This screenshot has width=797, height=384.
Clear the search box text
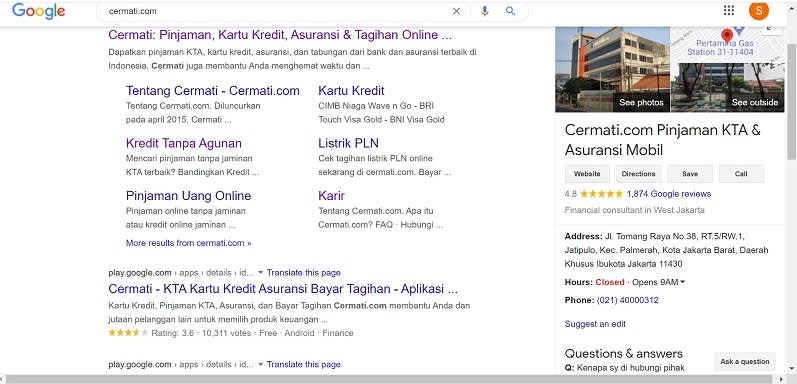(456, 11)
